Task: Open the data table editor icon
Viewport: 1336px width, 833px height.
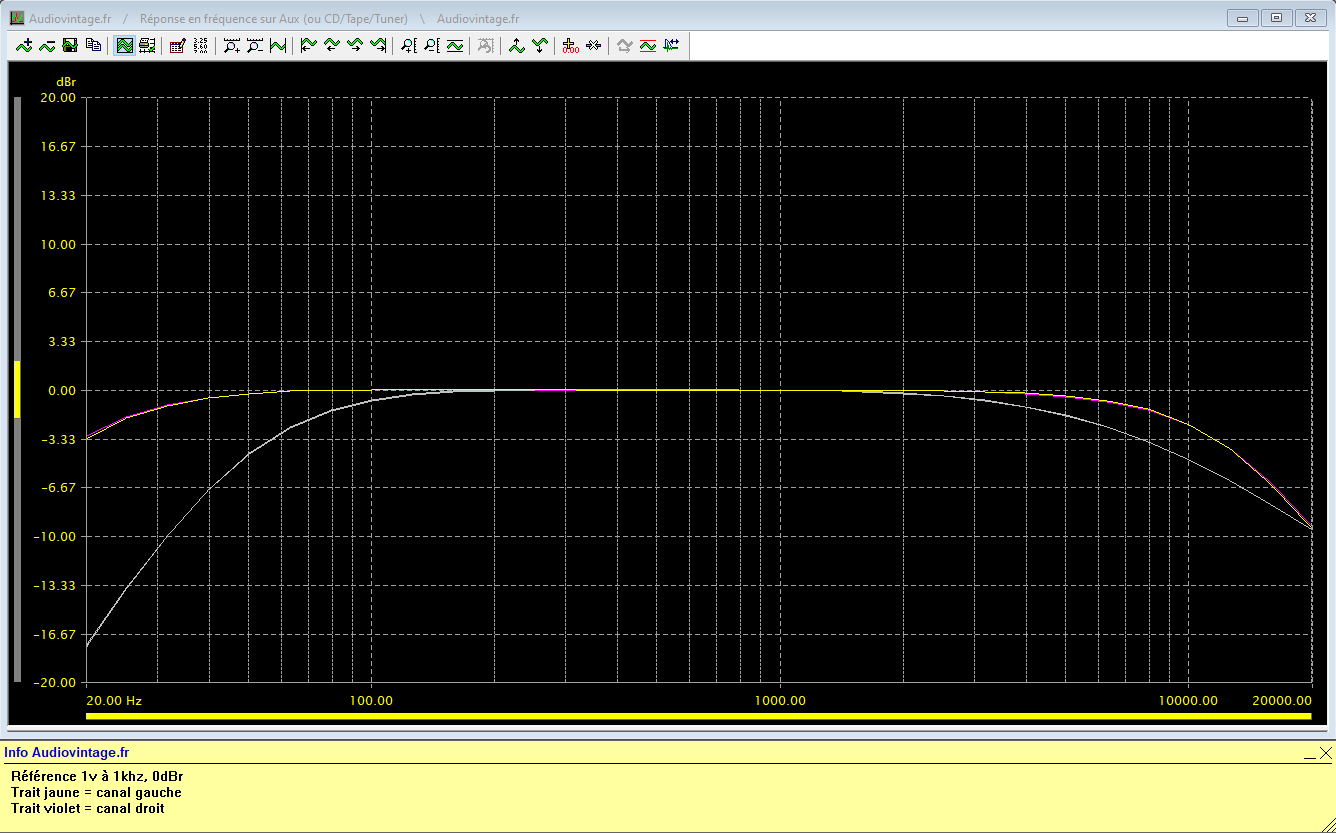Action: point(178,45)
